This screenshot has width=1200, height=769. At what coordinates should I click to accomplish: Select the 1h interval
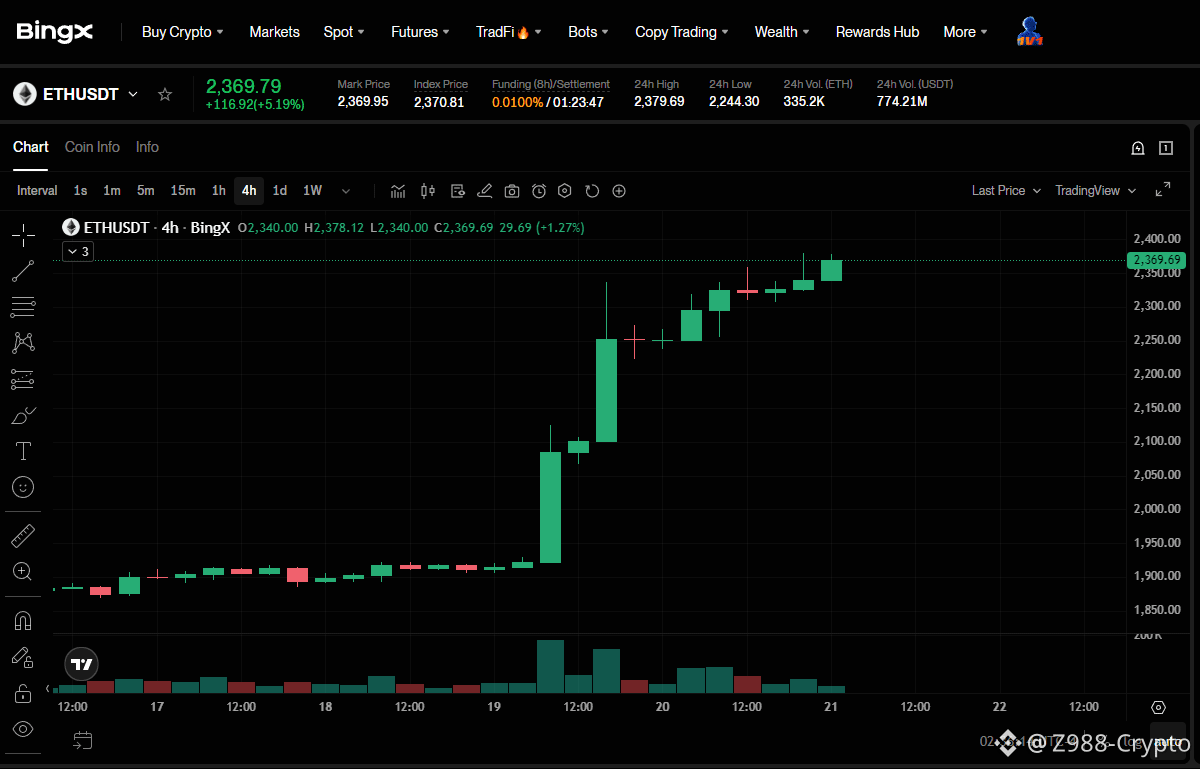(x=218, y=191)
